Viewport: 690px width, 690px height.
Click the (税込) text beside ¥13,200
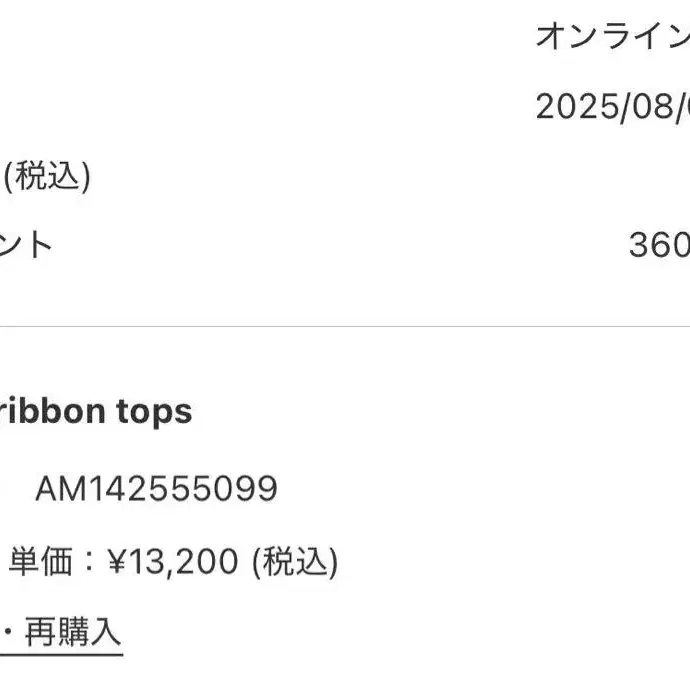click(295, 562)
